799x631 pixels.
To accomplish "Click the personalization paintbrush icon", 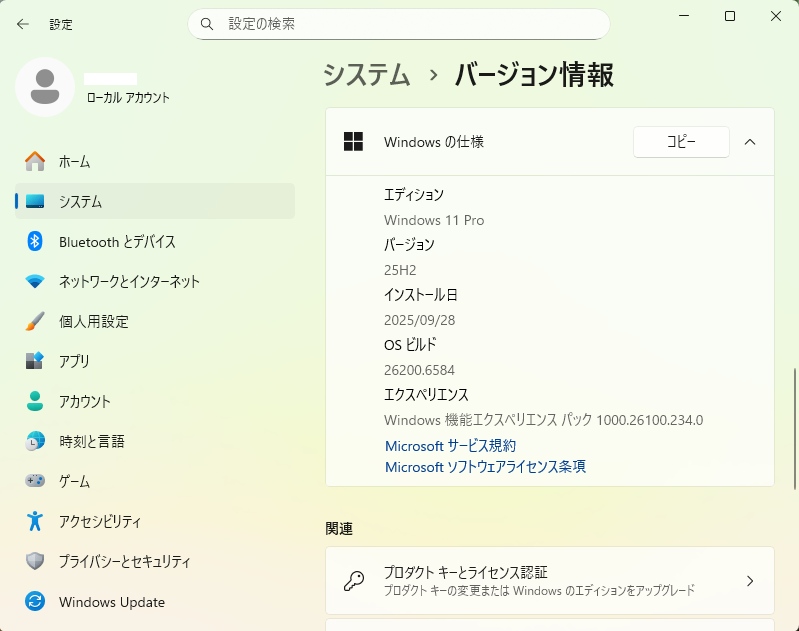I will (x=35, y=321).
